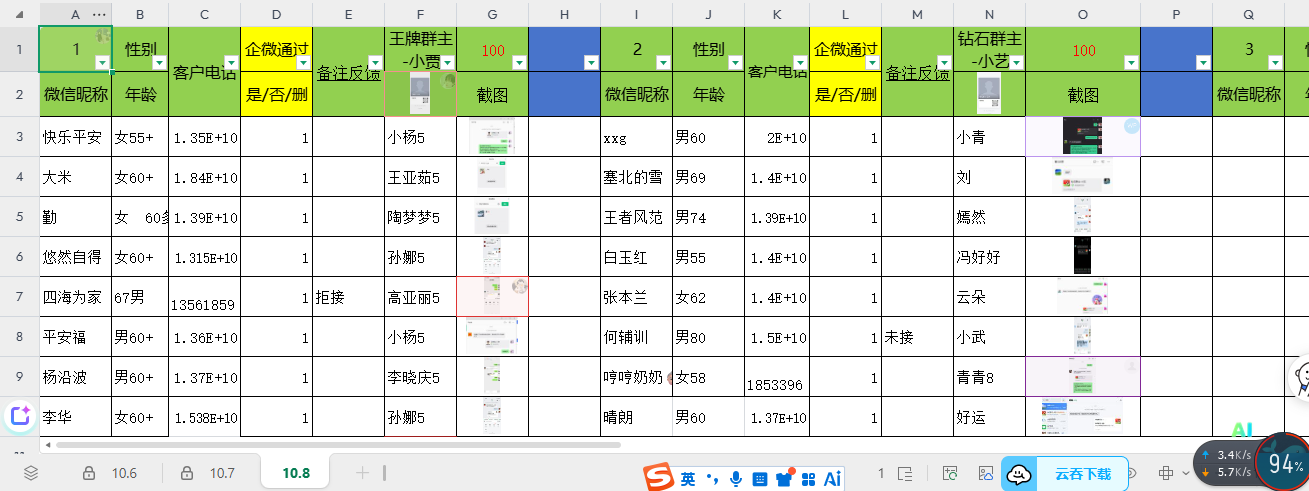
Task: Open the filter dropdown in blue column H
Action: 591,63
